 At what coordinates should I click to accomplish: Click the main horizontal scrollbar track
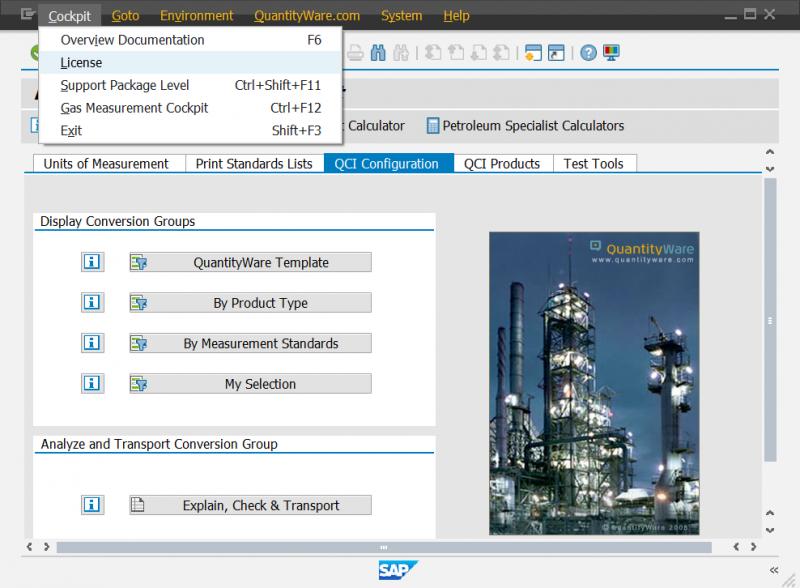pyautogui.click(x=384, y=547)
